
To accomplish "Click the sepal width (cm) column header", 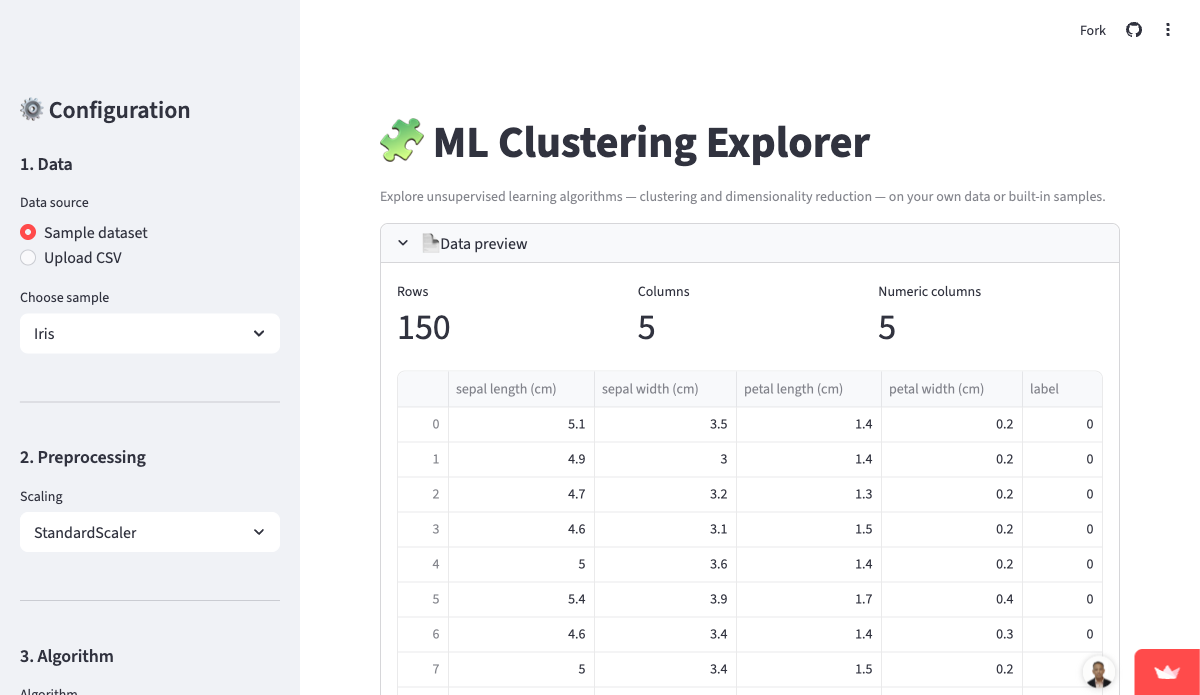I will tap(665, 389).
